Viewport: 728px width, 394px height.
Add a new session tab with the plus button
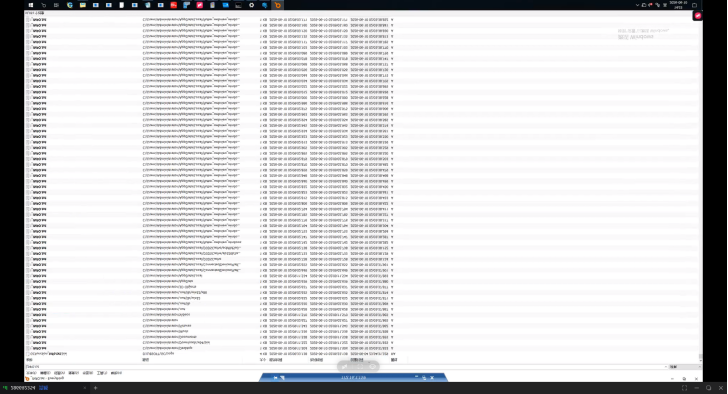(96, 388)
